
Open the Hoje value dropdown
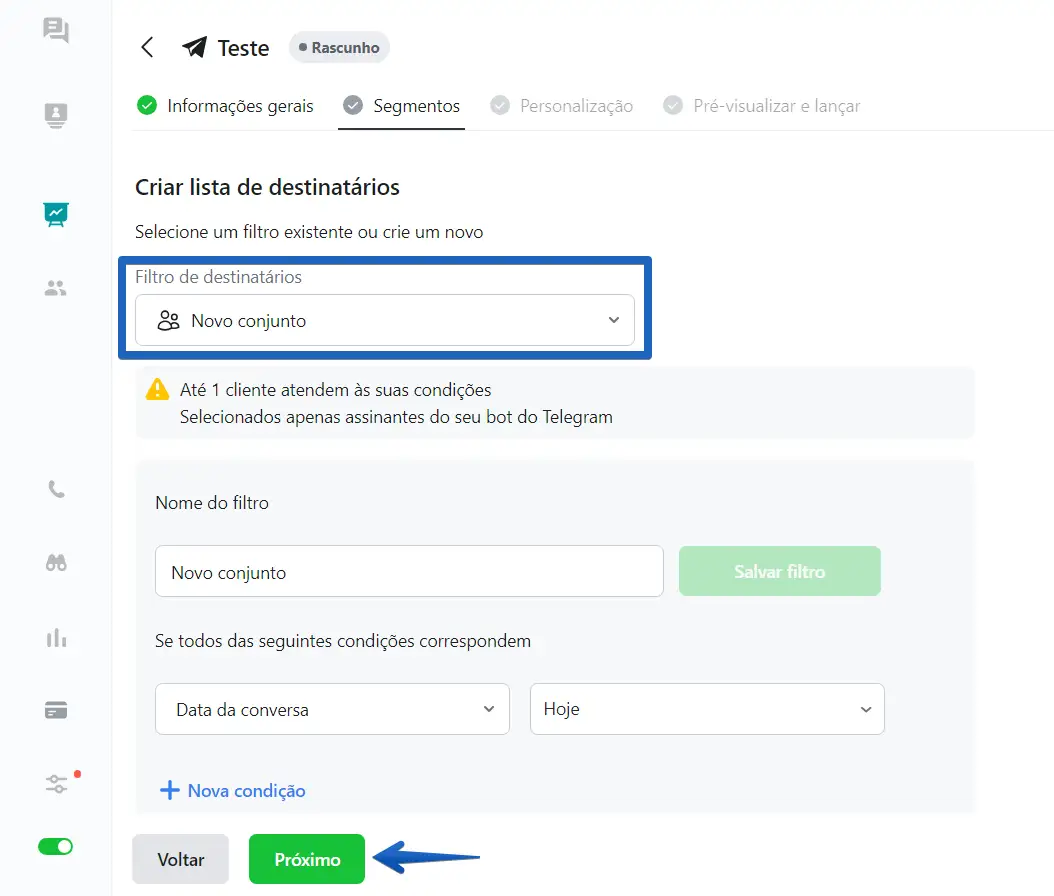pos(707,710)
